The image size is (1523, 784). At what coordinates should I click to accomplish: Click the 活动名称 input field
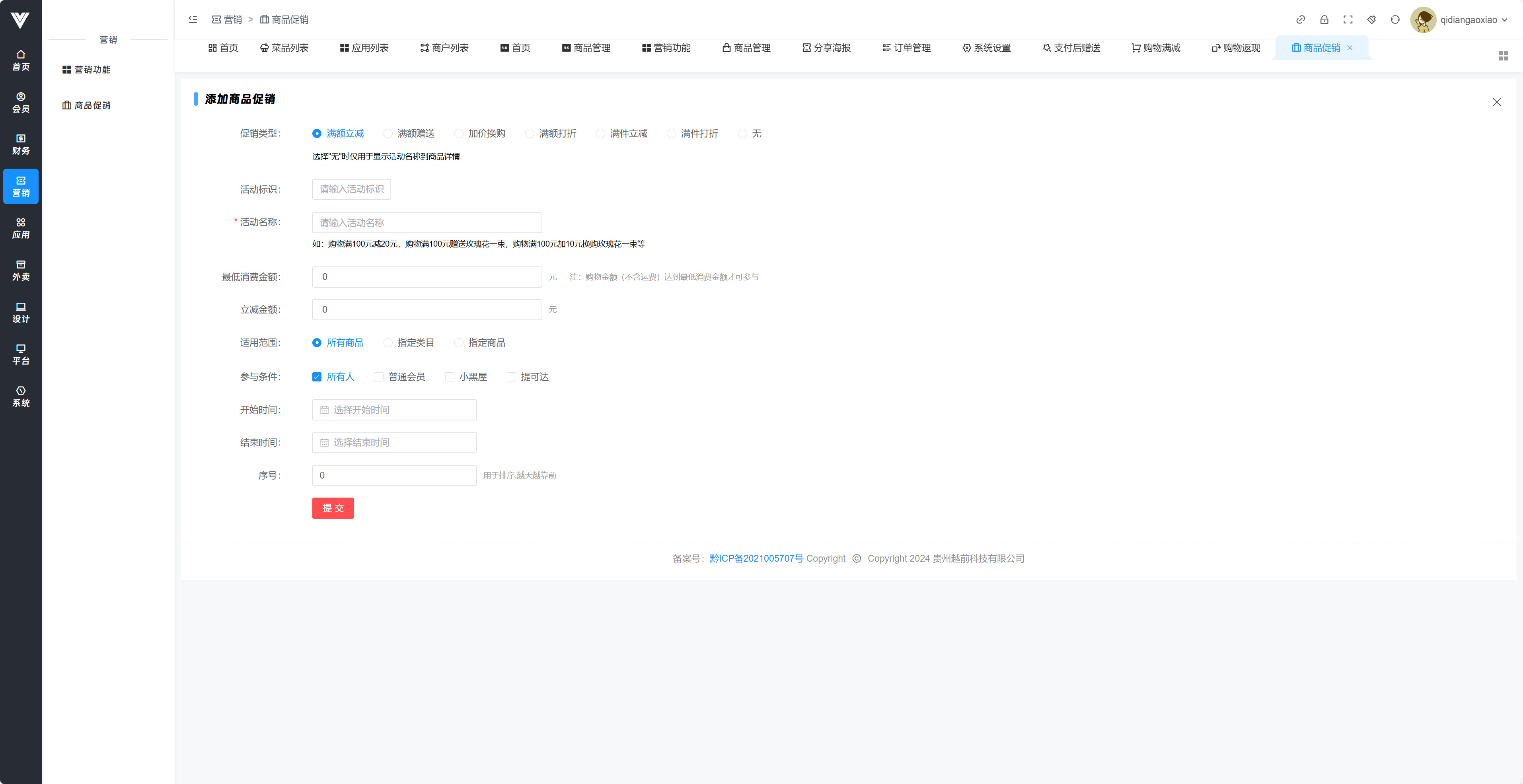click(x=426, y=223)
